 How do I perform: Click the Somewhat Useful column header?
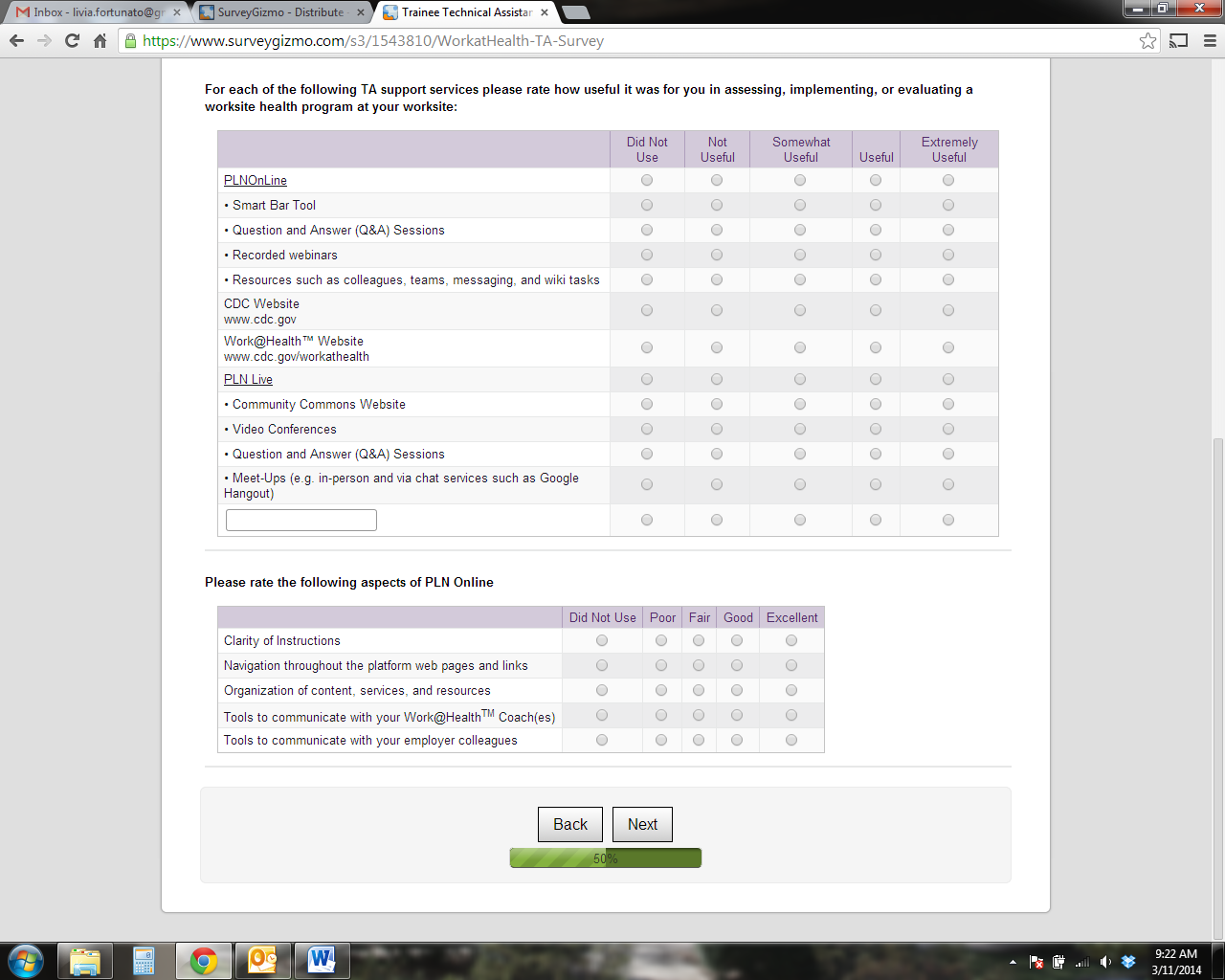(801, 149)
